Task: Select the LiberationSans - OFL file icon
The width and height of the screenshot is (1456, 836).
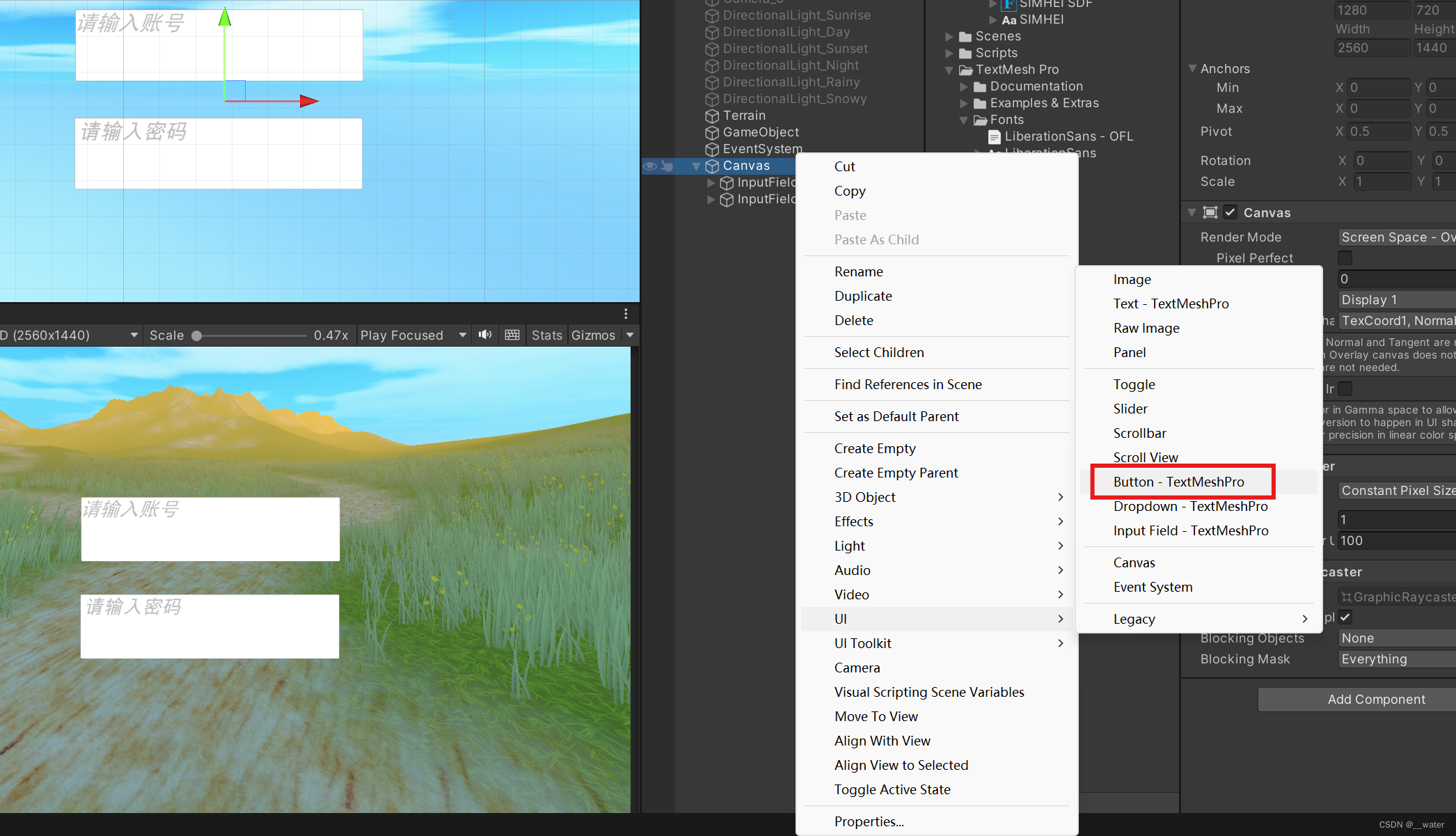Action: point(995,137)
